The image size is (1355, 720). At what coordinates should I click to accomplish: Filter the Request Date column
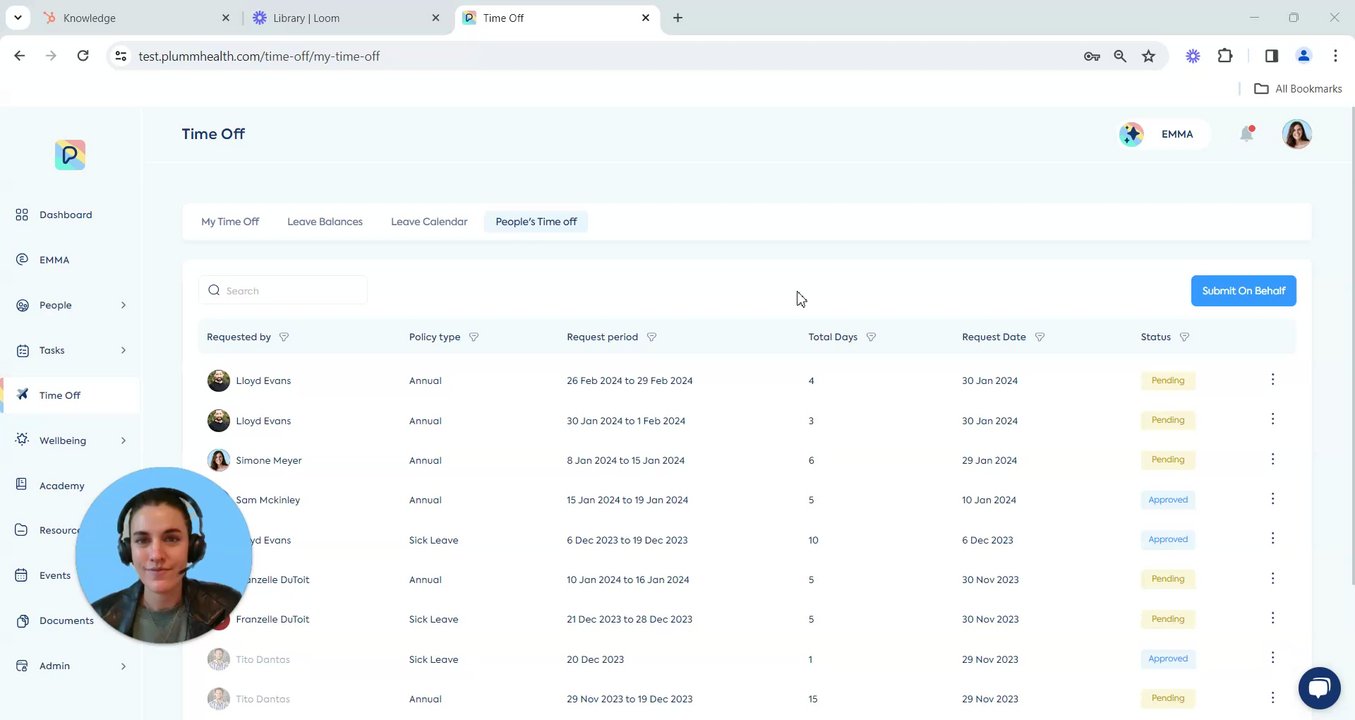(x=1040, y=337)
